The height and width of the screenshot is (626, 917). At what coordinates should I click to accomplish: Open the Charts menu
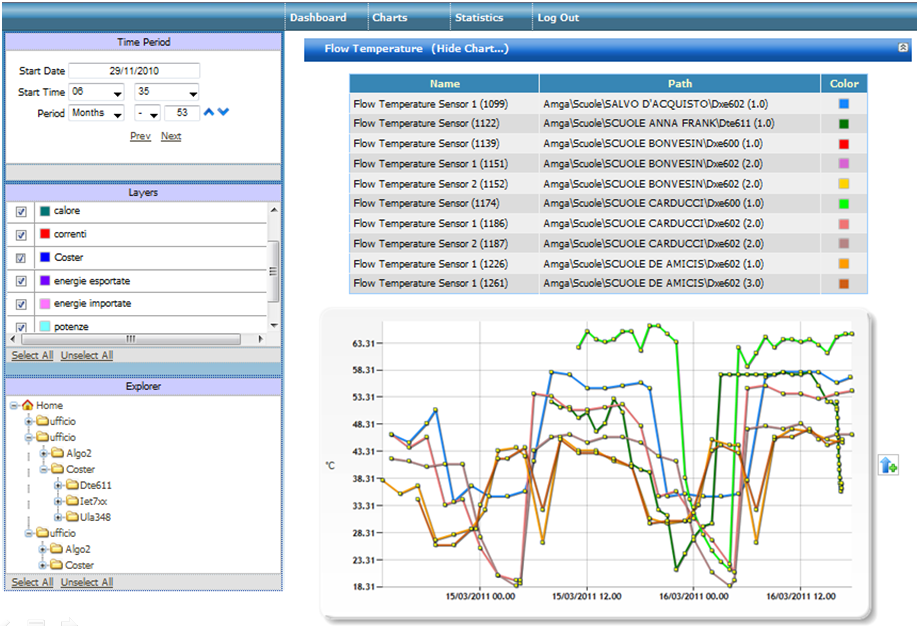click(389, 17)
